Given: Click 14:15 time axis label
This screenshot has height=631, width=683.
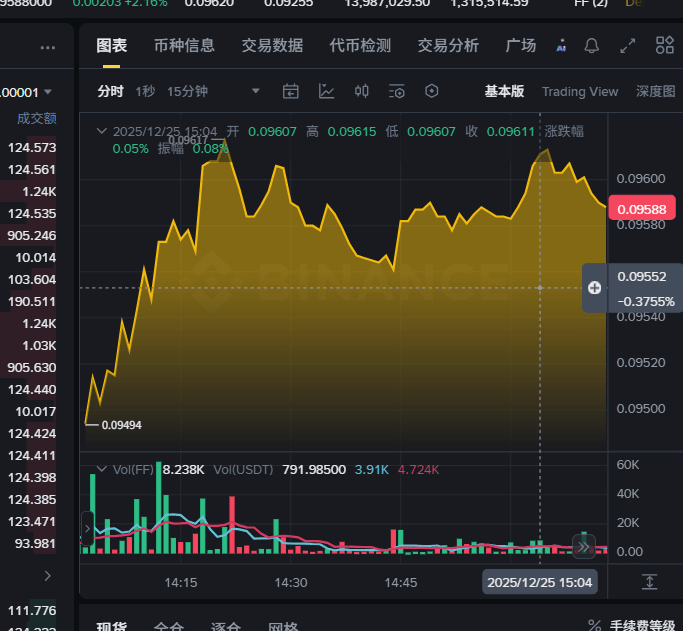Looking at the screenshot, I should [181, 583].
